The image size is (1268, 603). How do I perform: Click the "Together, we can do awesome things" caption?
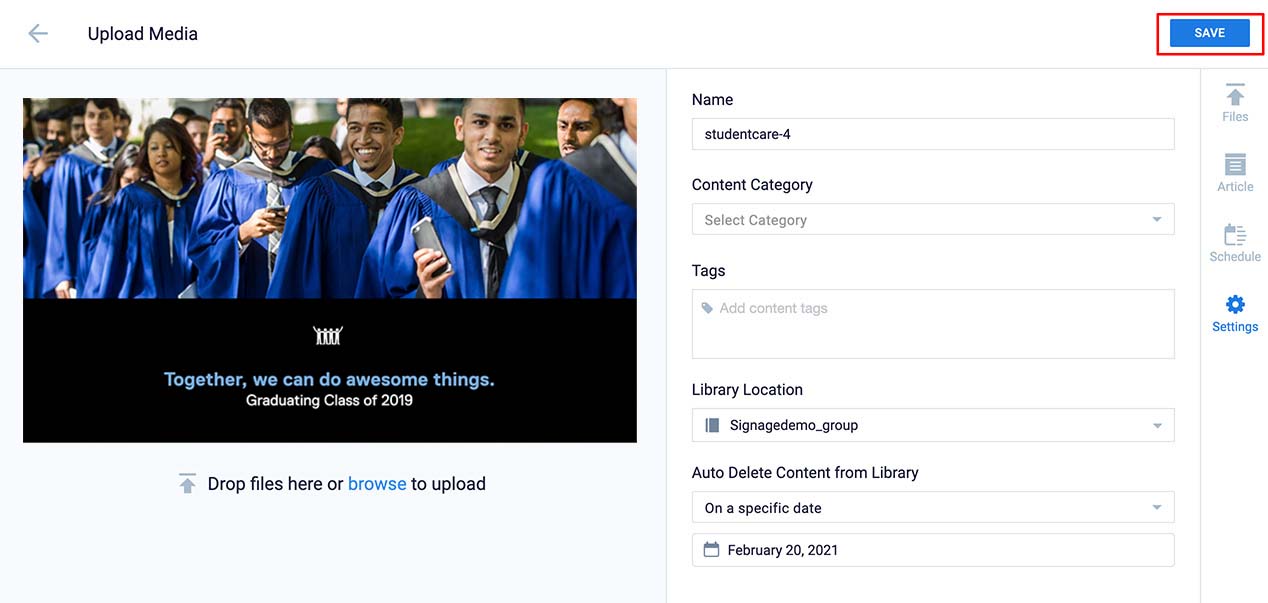pyautogui.click(x=329, y=380)
